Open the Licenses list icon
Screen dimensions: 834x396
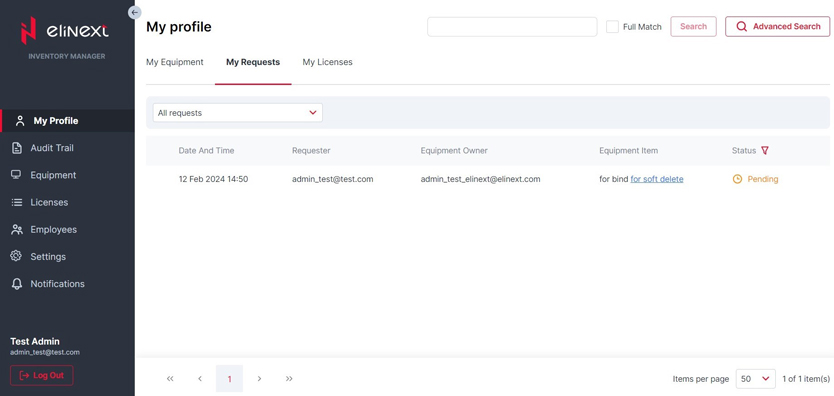click(17, 202)
